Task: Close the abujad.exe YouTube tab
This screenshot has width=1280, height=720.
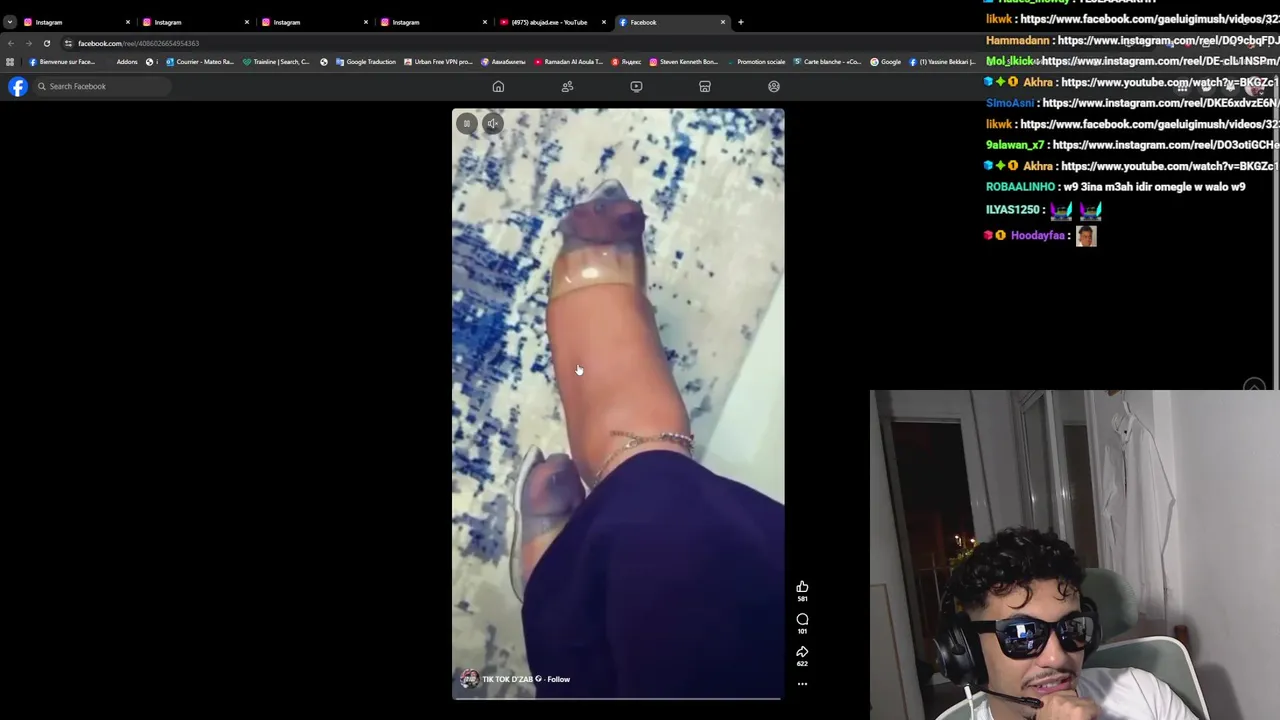Action: [604, 22]
